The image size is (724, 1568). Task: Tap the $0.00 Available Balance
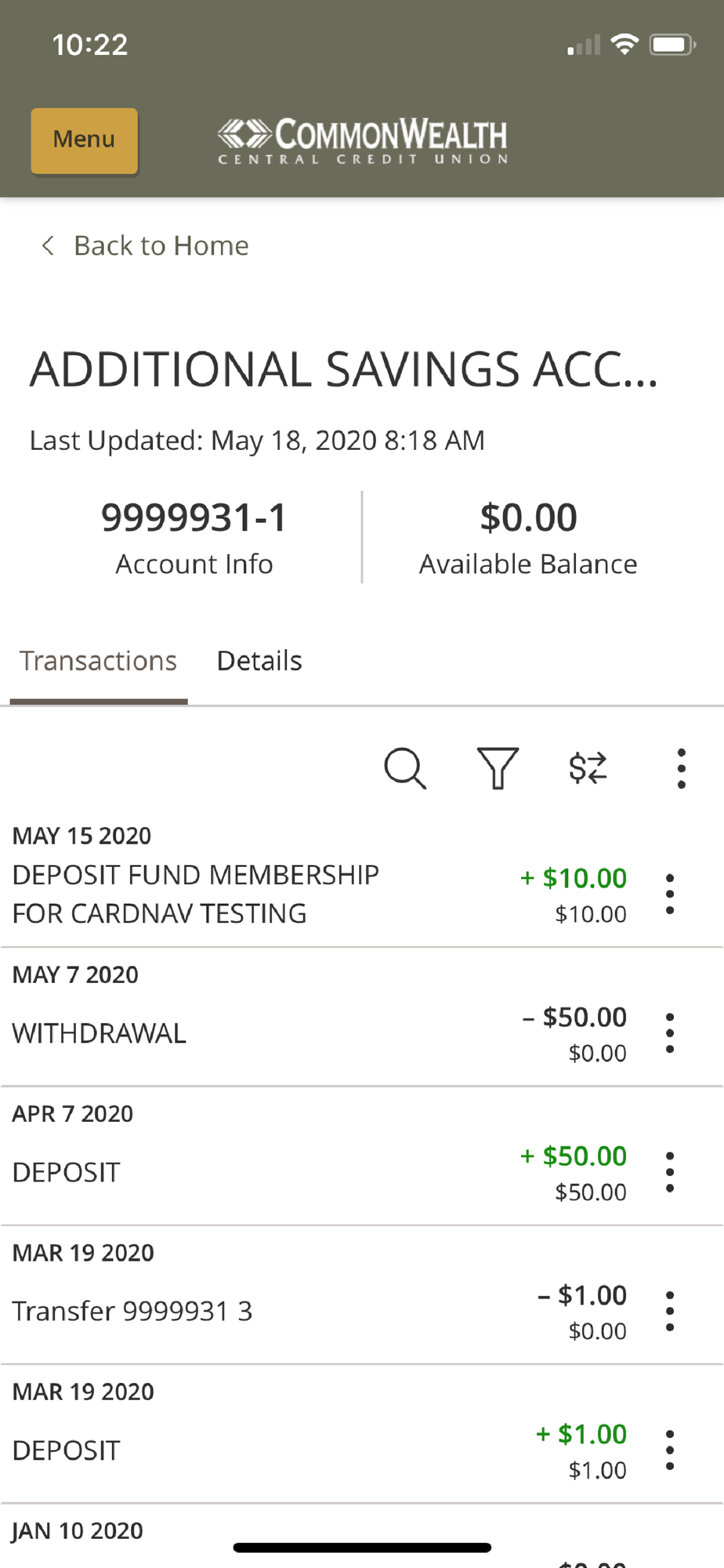point(528,538)
